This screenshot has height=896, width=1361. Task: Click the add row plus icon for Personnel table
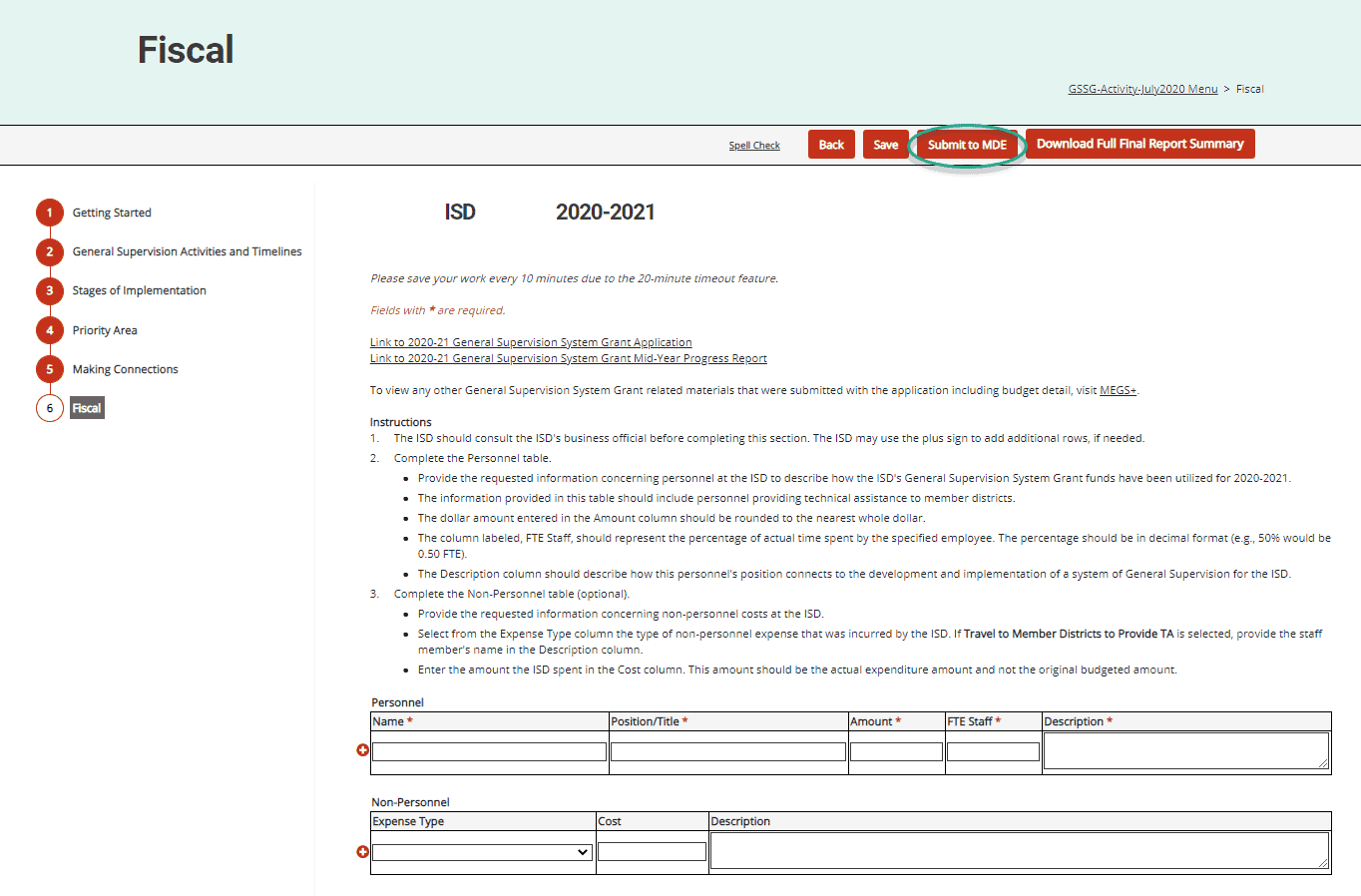[363, 750]
